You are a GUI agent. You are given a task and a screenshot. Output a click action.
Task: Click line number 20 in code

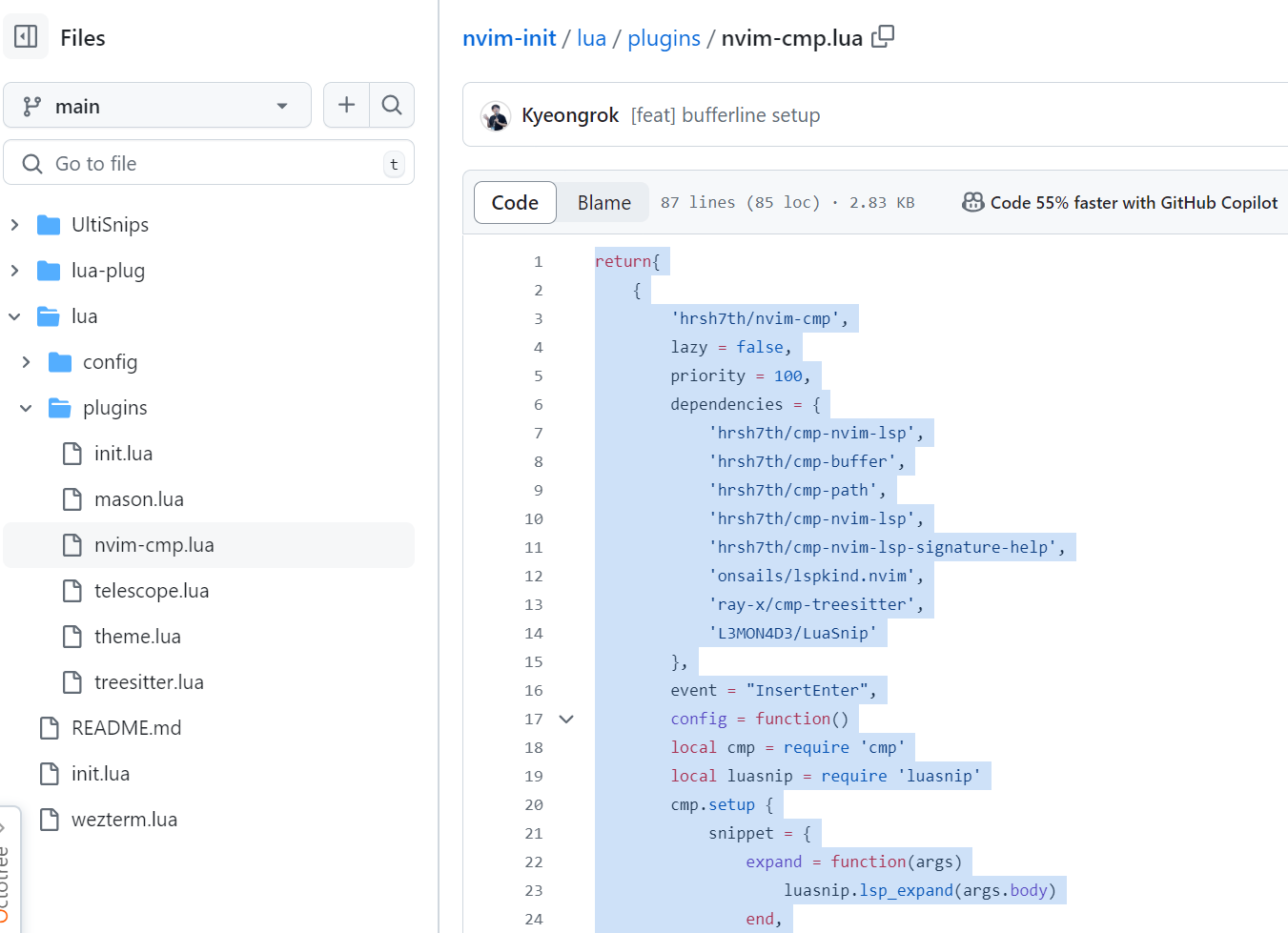point(533,804)
